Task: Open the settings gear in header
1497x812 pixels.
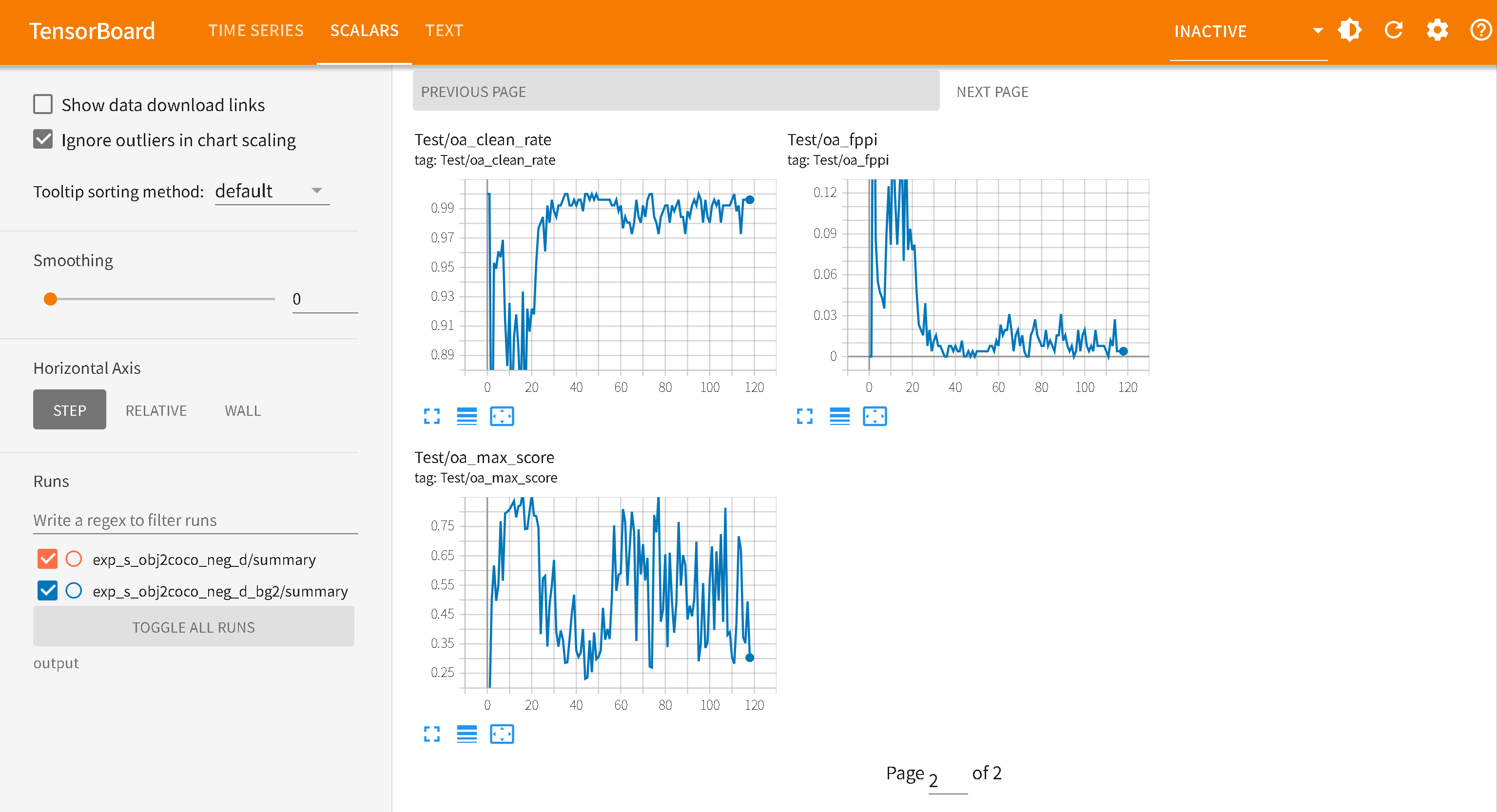Action: (x=1437, y=30)
